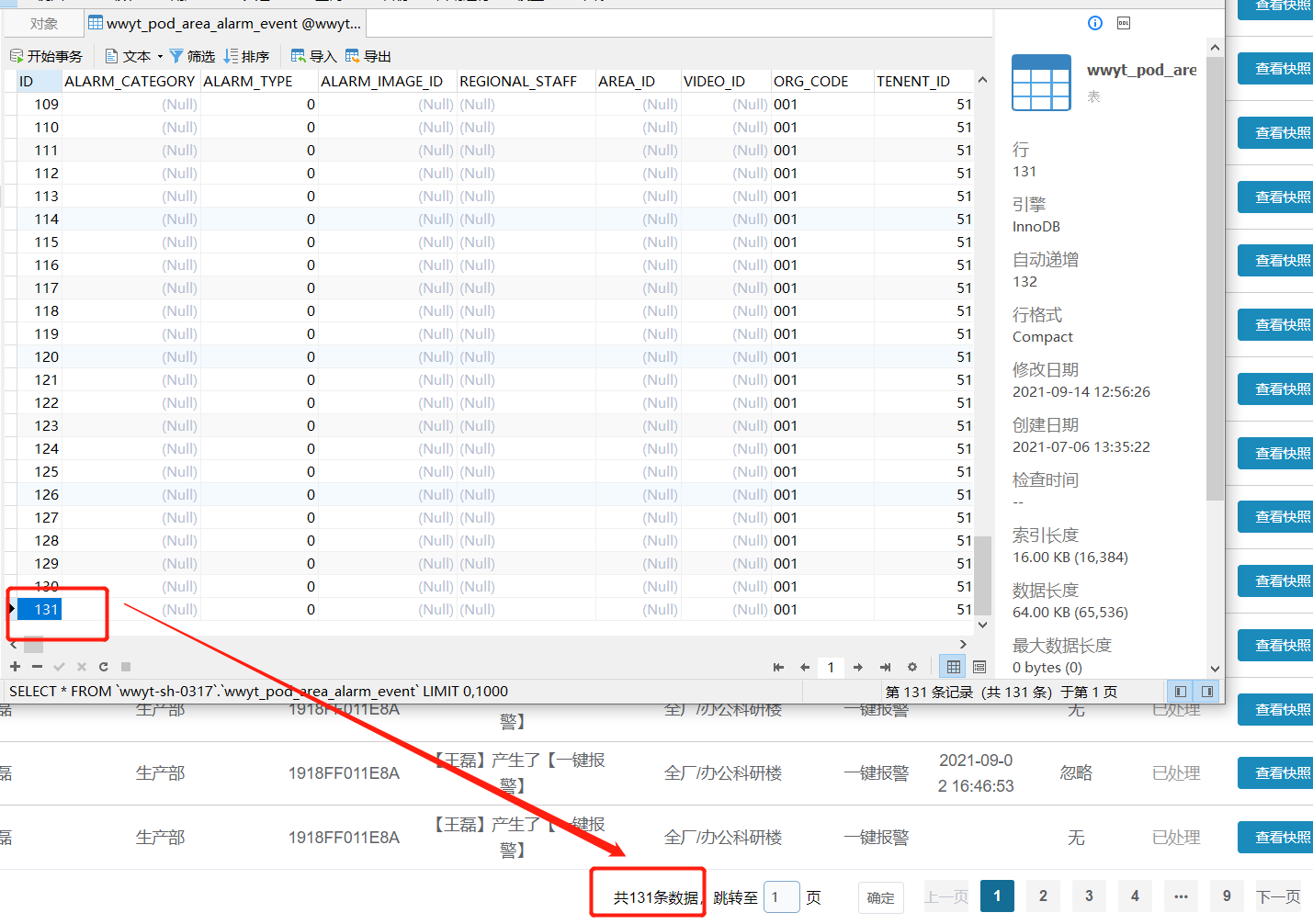Click the stop square icon
Screen dimensions: 1313x924
[126, 667]
